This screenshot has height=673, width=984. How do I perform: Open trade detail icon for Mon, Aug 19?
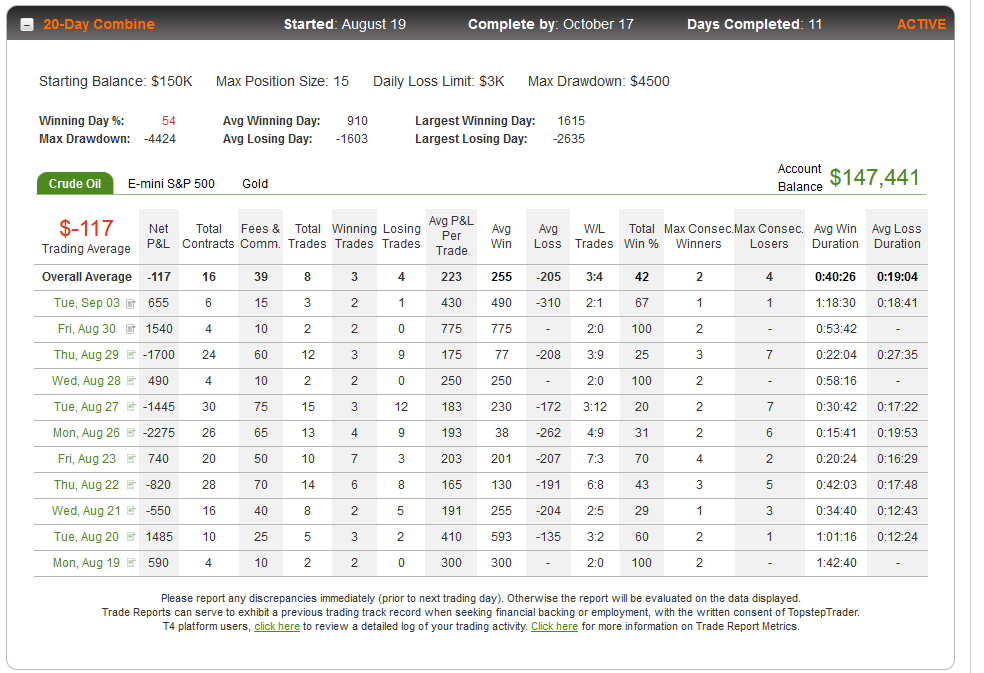(131, 563)
